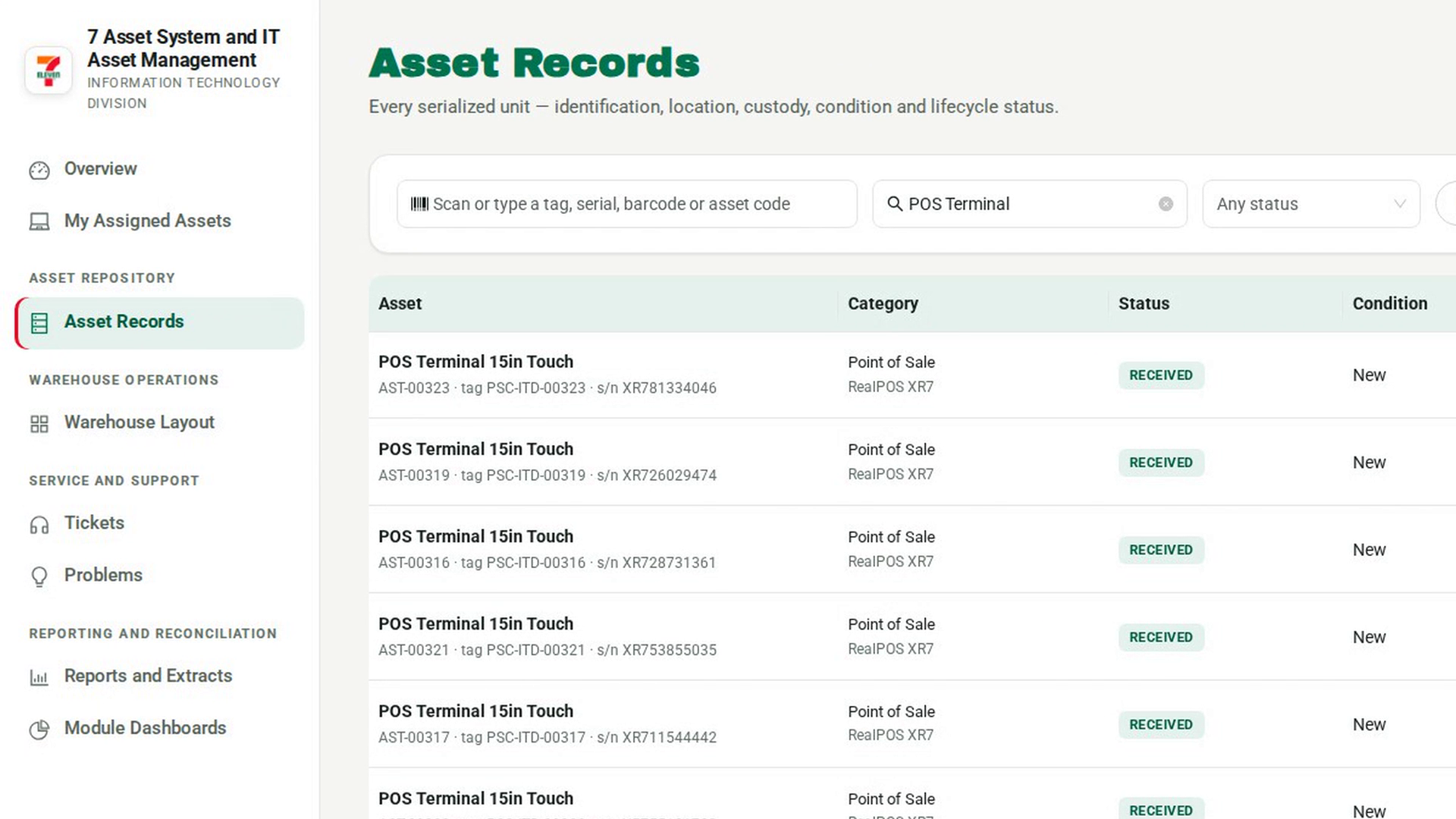Click RECEIVED badge for AST-00317
1456x819 pixels.
[x=1161, y=724]
